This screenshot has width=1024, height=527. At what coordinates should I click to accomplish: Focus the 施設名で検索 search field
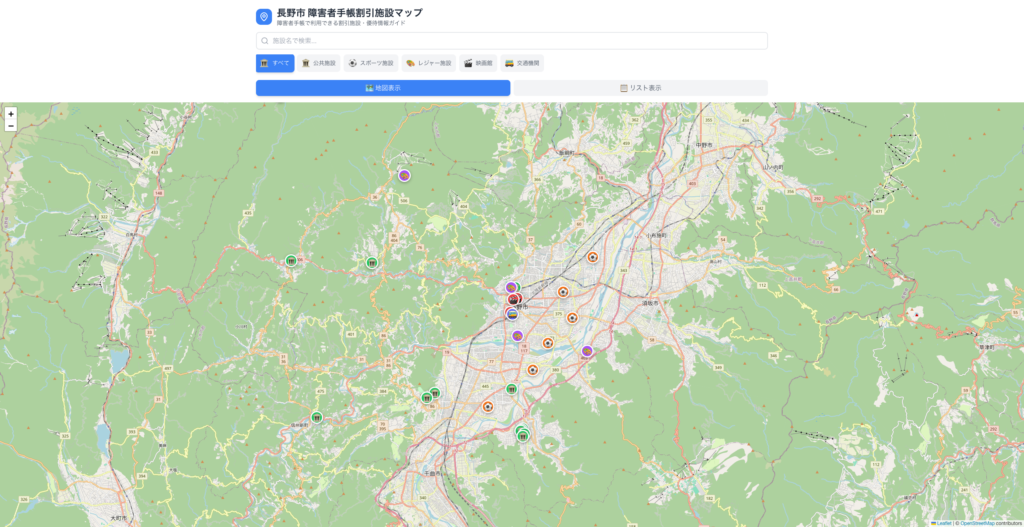pos(512,41)
